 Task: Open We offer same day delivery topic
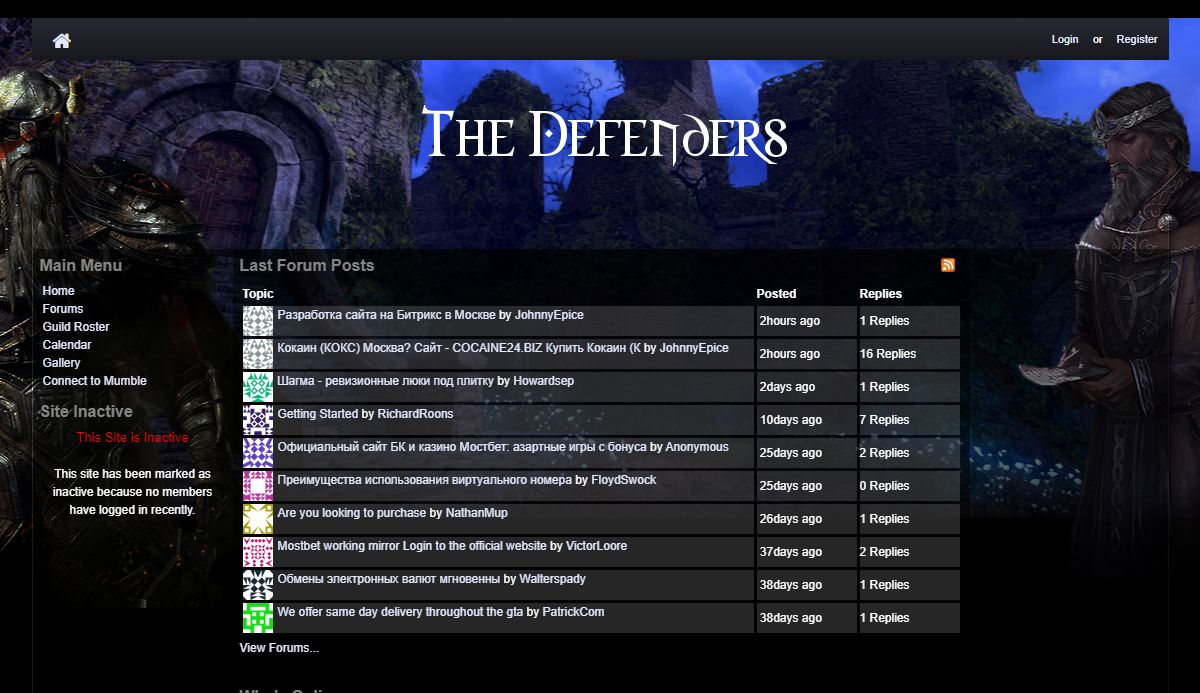click(x=401, y=612)
